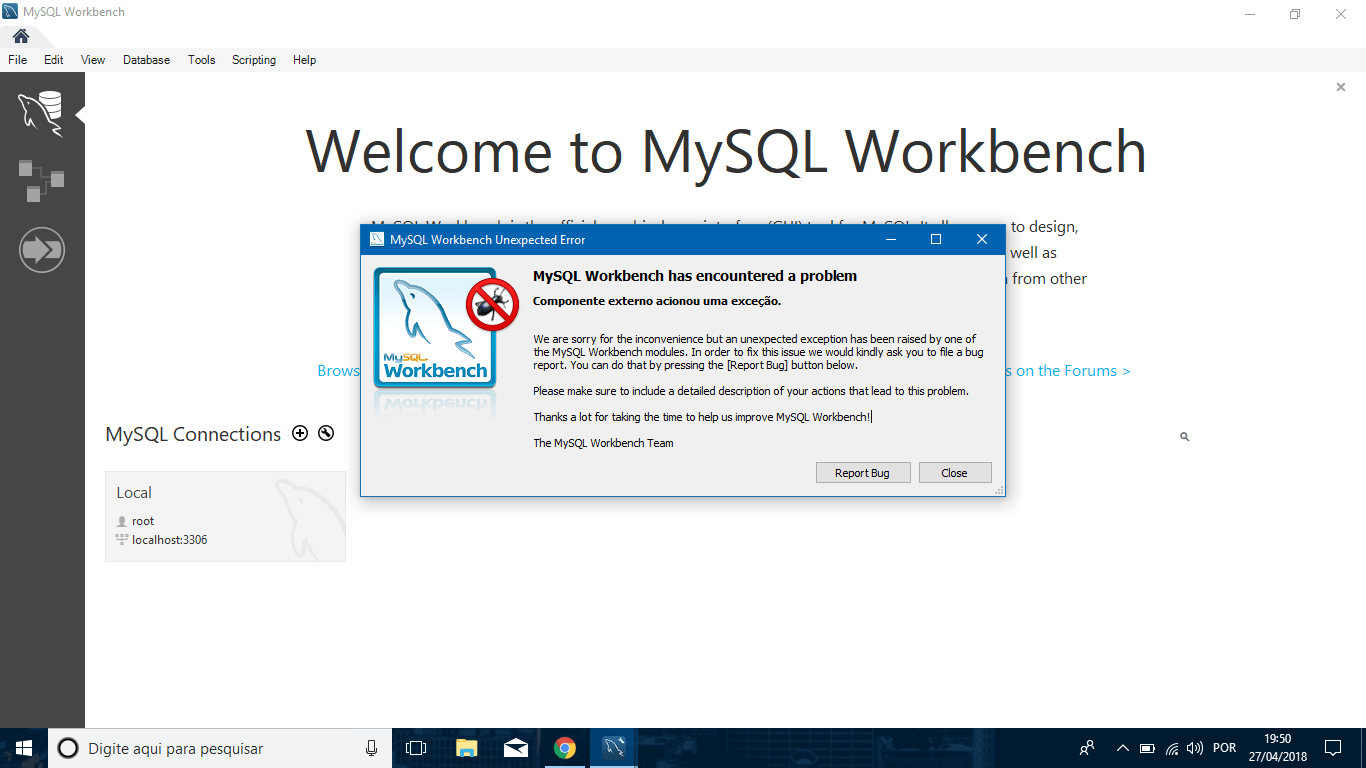The width and height of the screenshot is (1366, 768).
Task: Click the Cortana search box
Action: pos(220,748)
